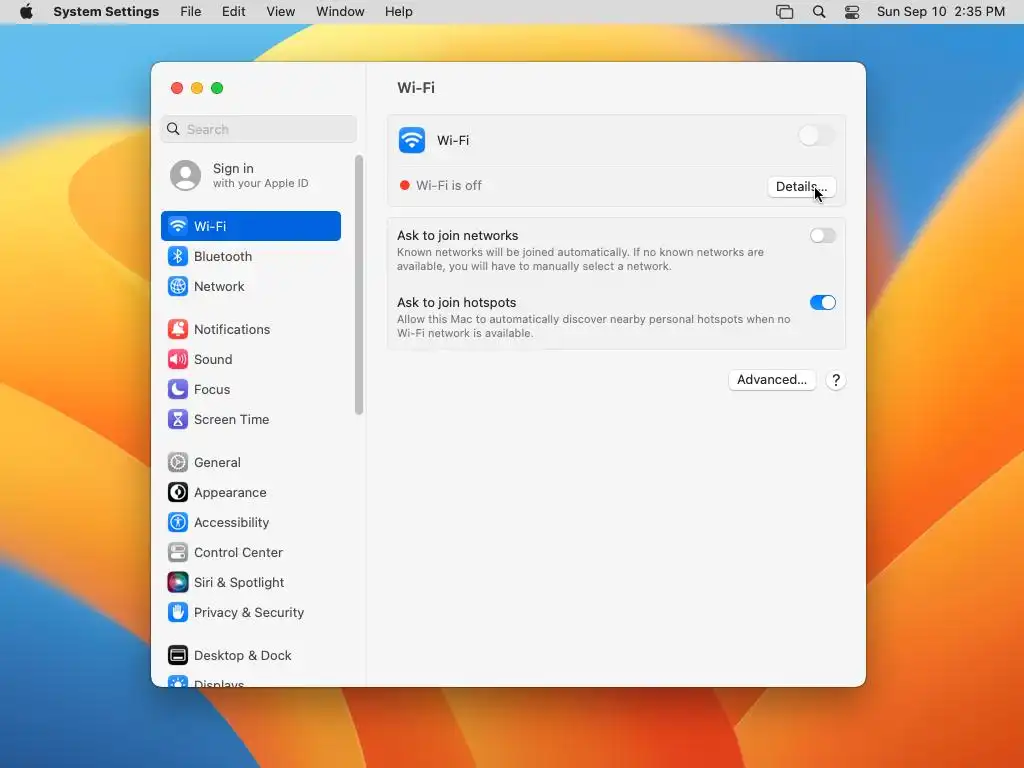Select Appearance label in sidebar

(x=230, y=492)
